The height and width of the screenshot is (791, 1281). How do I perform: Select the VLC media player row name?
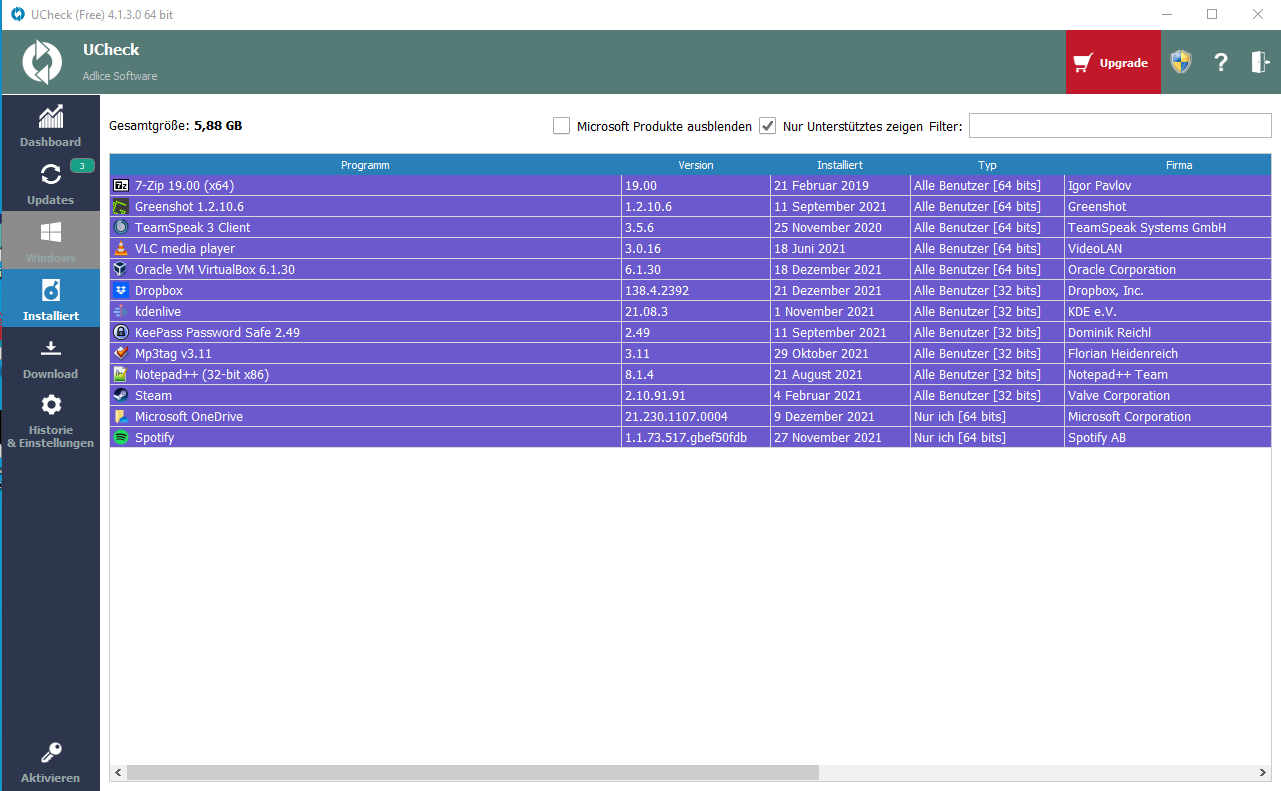(185, 249)
